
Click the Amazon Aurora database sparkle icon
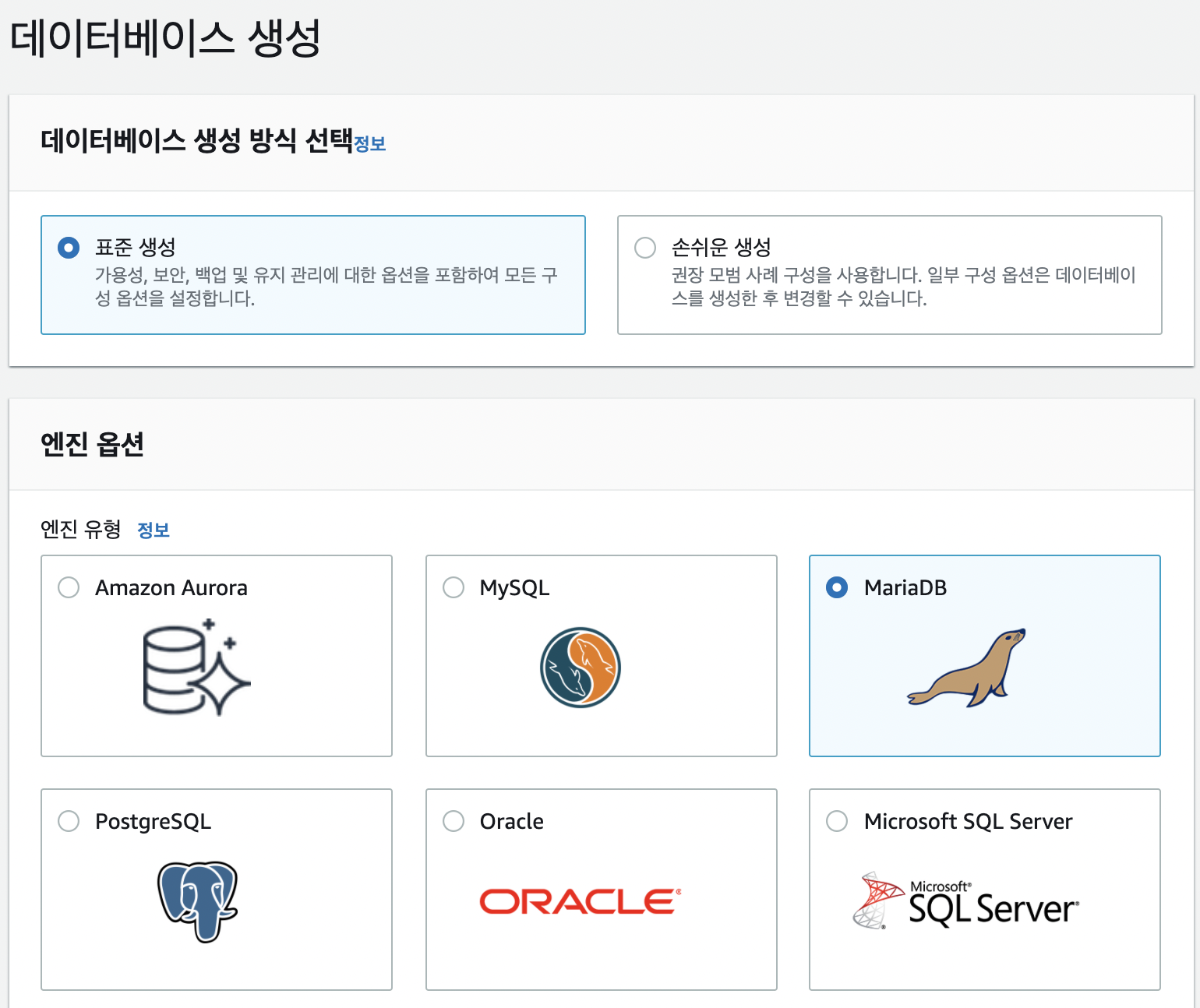click(x=196, y=668)
